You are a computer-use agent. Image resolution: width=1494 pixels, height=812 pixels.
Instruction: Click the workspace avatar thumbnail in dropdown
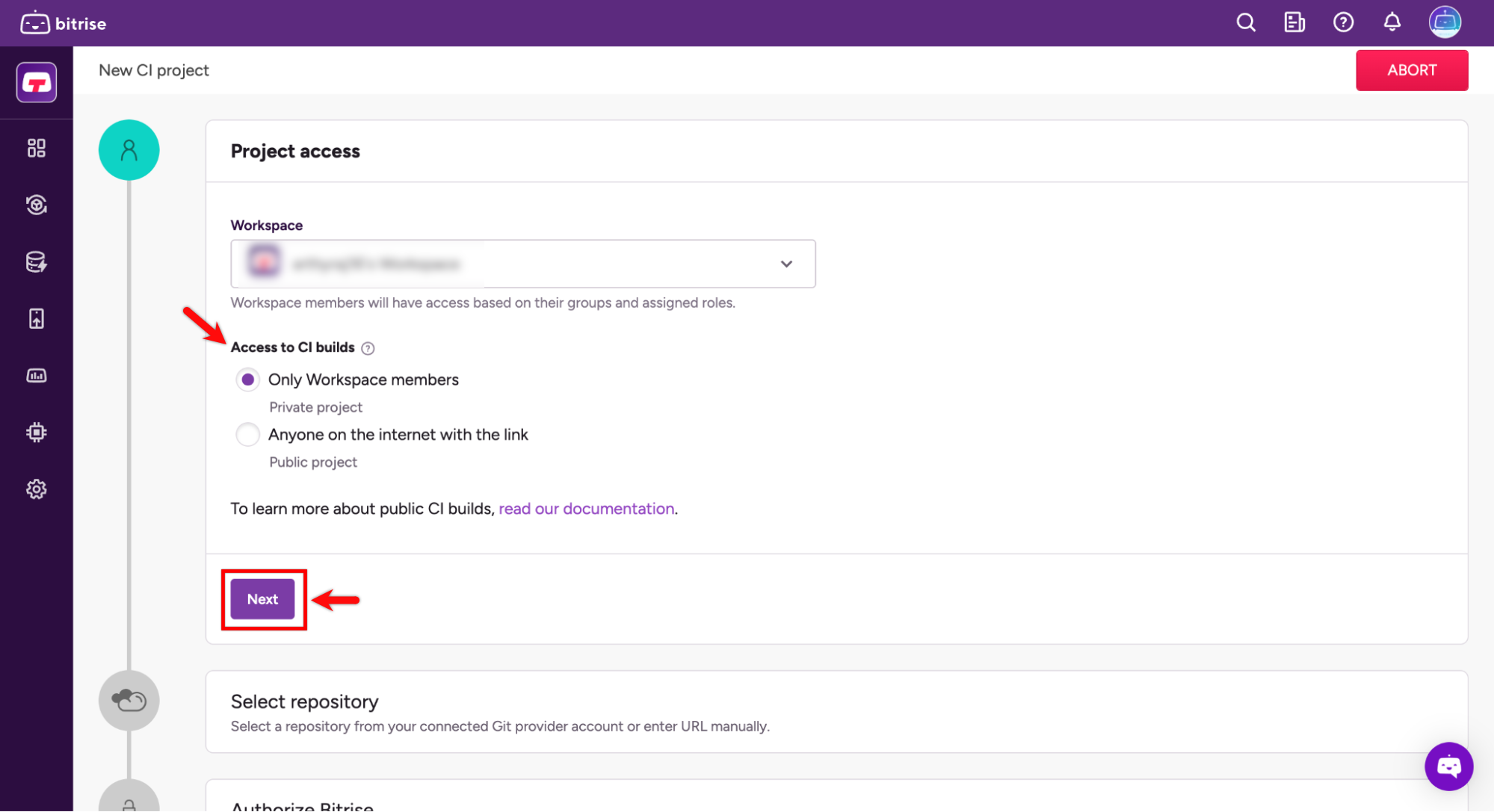pos(264,263)
